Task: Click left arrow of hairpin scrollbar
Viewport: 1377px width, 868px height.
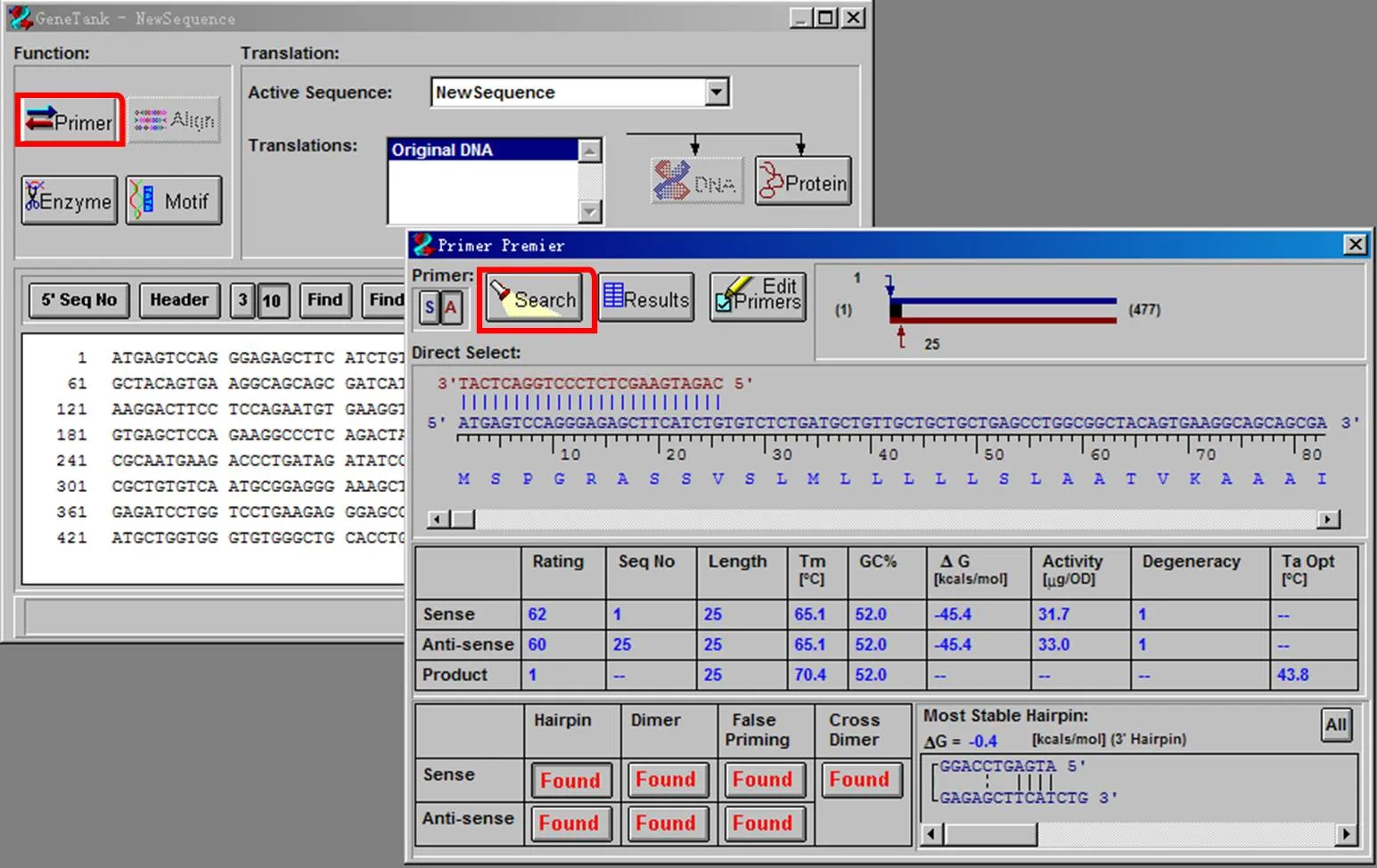Action: pyautogui.click(x=932, y=834)
